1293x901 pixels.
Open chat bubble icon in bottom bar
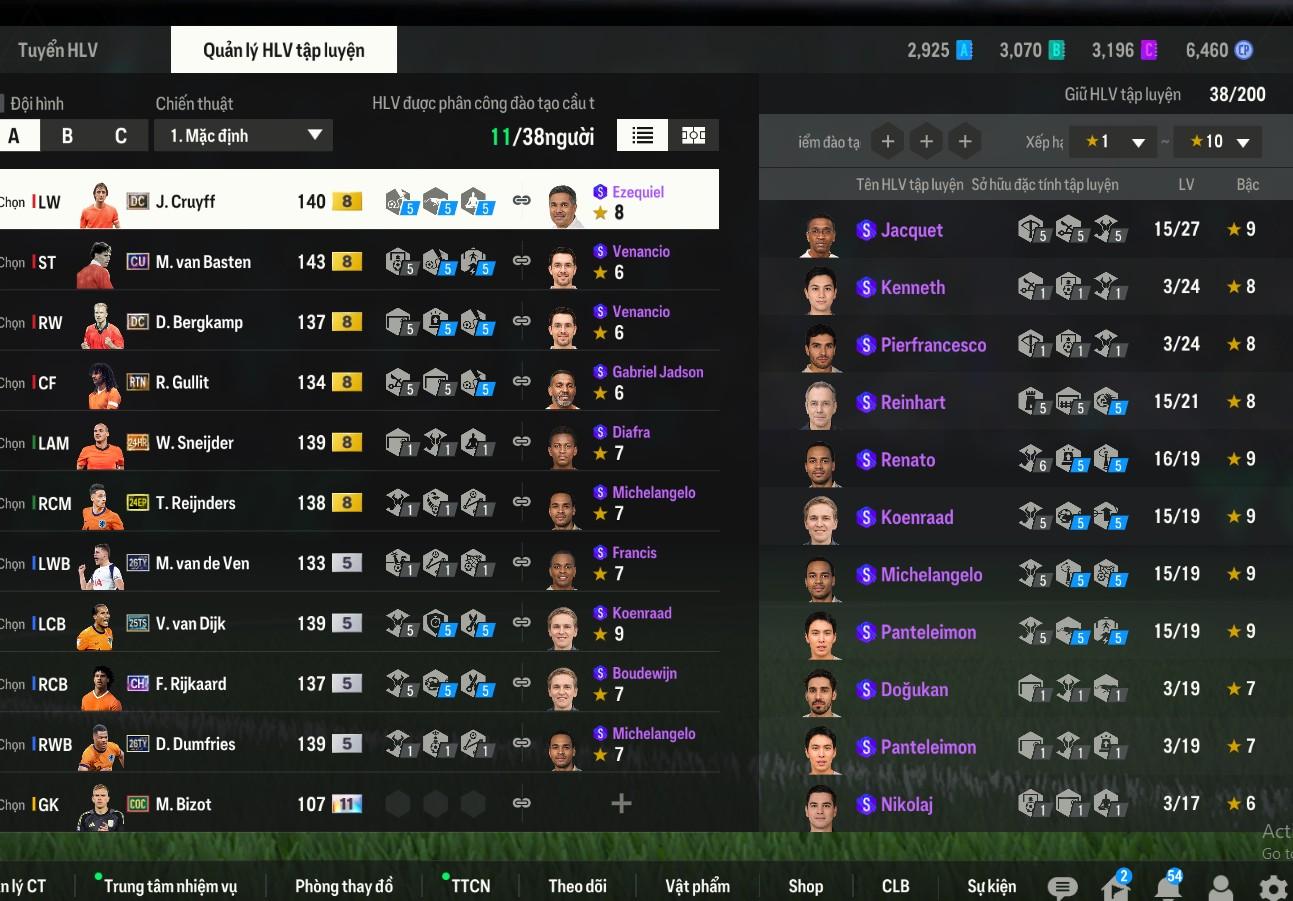(x=1062, y=887)
